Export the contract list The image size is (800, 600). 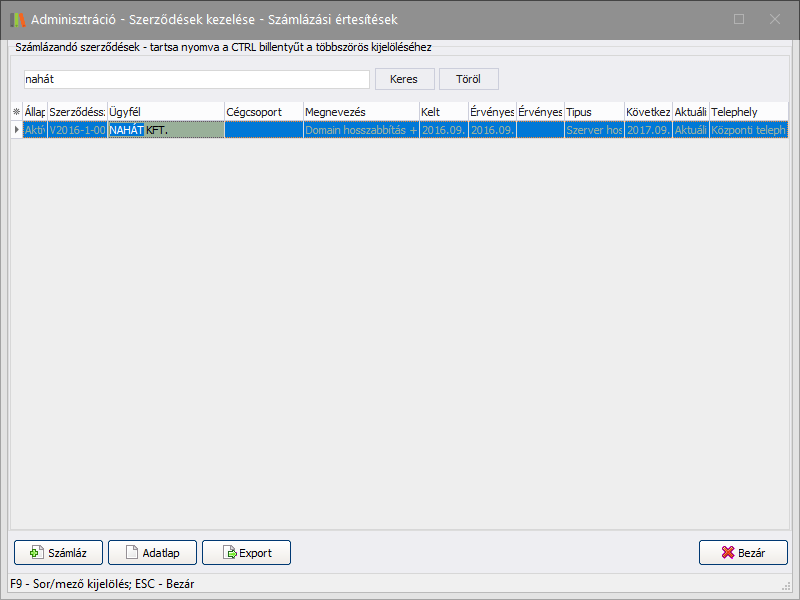pyautogui.click(x=246, y=552)
